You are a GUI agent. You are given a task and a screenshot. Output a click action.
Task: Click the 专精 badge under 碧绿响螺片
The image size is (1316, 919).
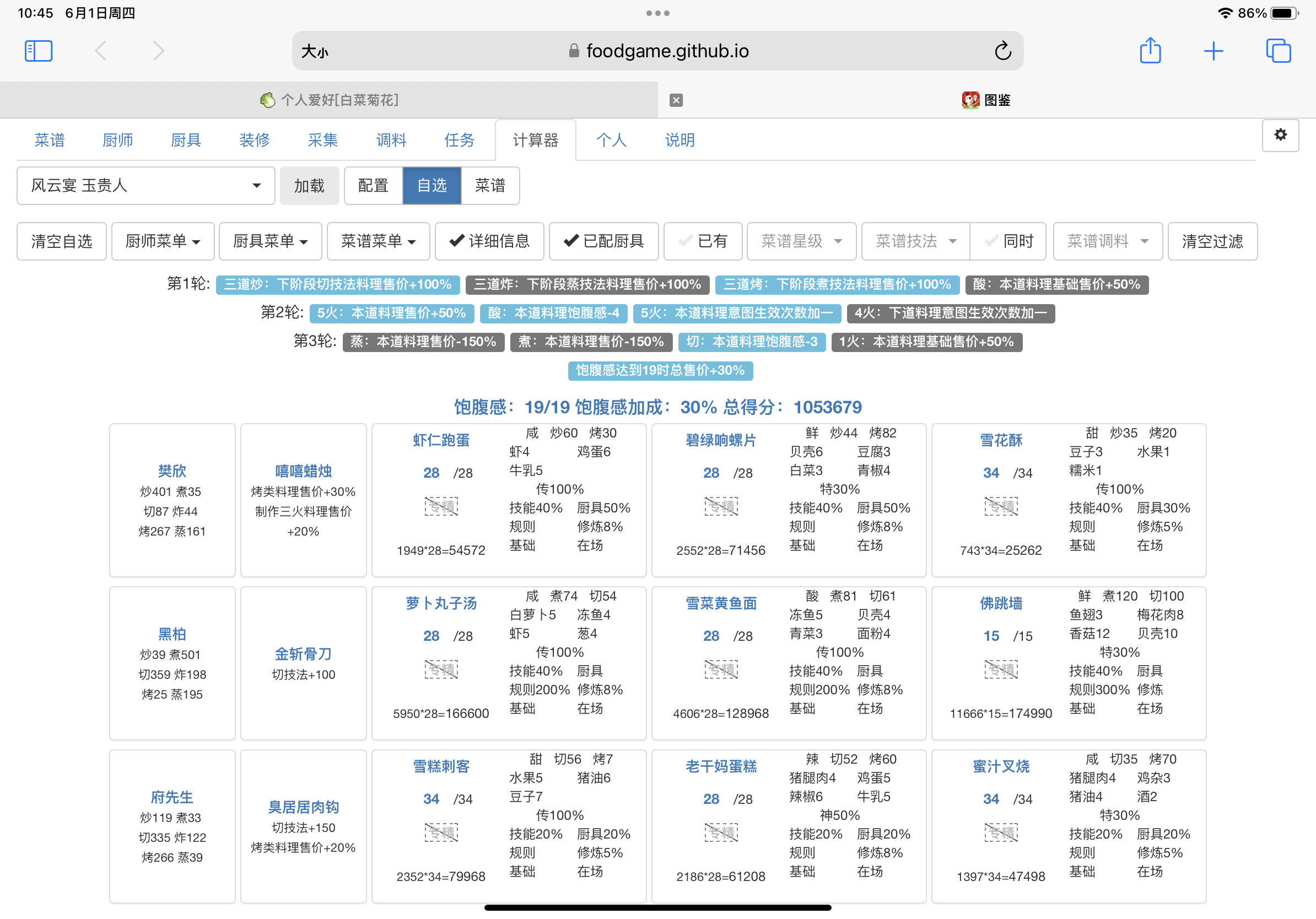click(x=720, y=506)
